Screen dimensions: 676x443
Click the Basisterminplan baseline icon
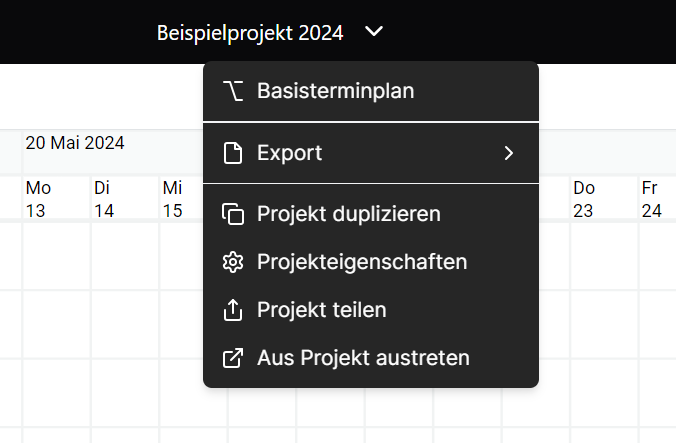coord(233,91)
